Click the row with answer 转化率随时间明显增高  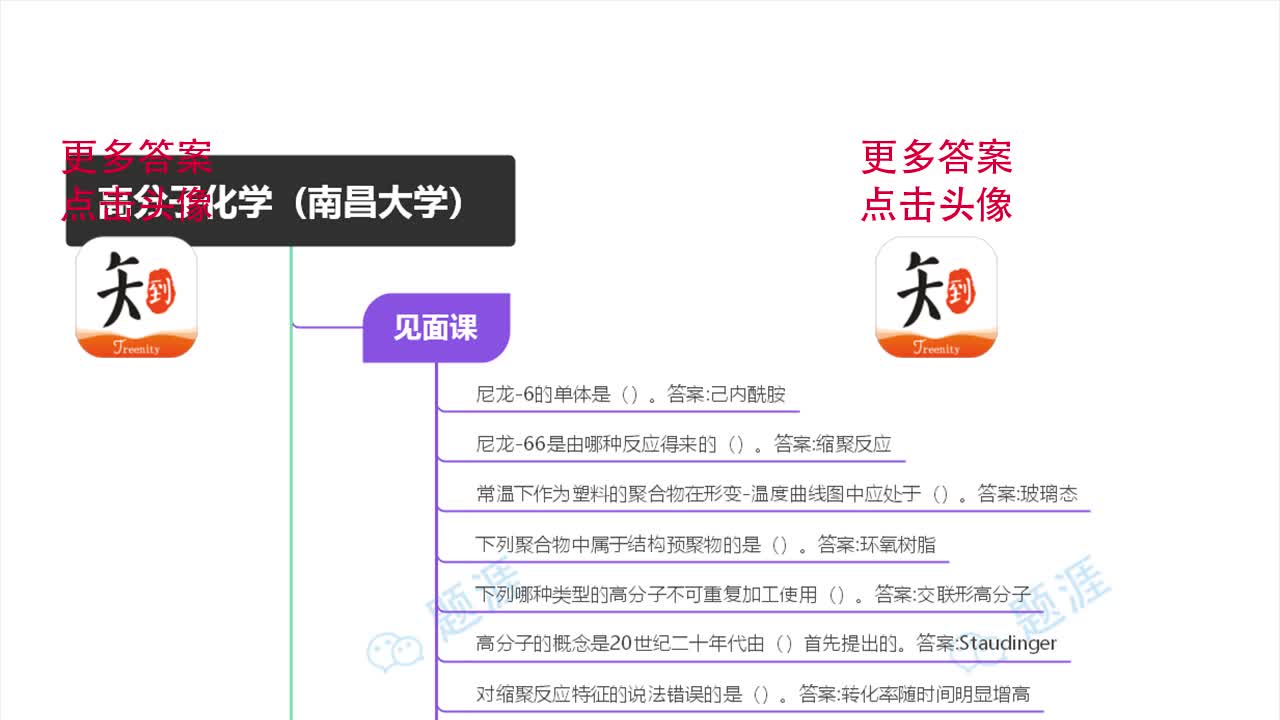(x=753, y=694)
